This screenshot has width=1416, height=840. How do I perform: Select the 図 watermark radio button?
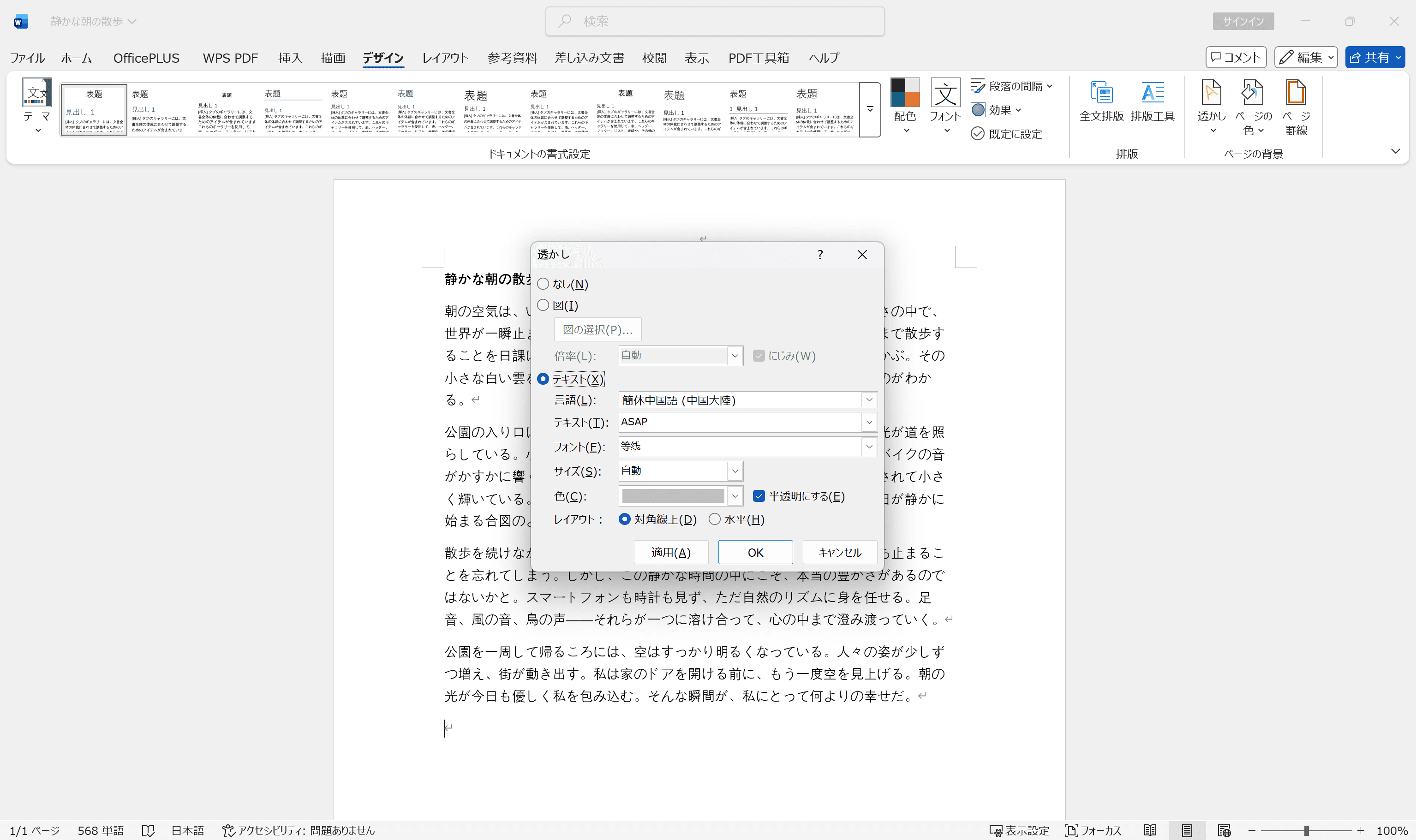point(544,304)
